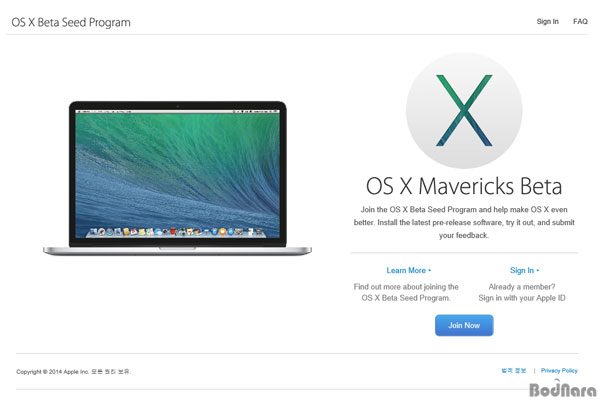Click the orange iBooks icon in the dock
This screenshot has height=400, width=600.
tap(222, 232)
